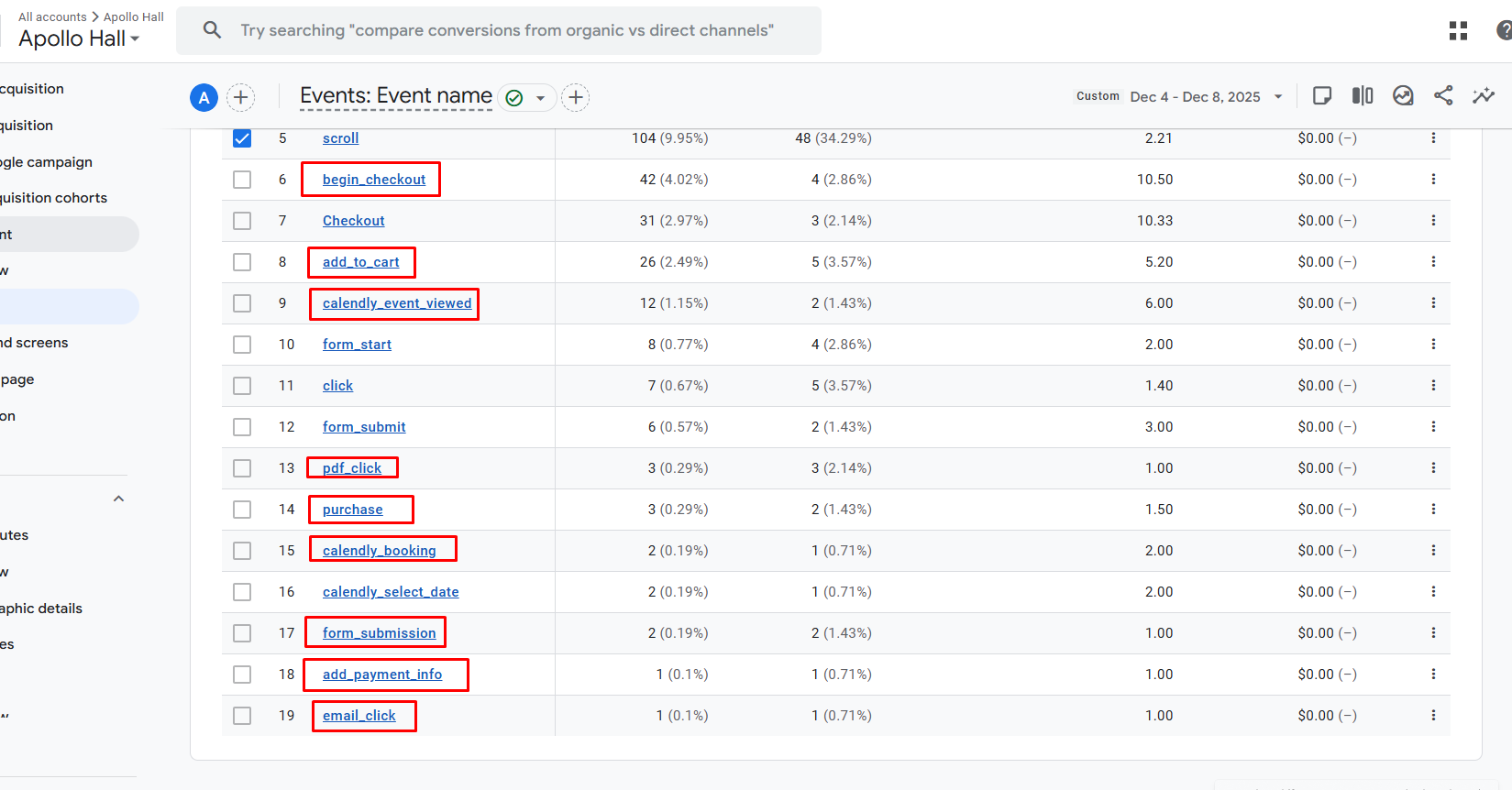The height and width of the screenshot is (790, 1512).
Task: Open the pdf_click event link
Action: click(352, 468)
